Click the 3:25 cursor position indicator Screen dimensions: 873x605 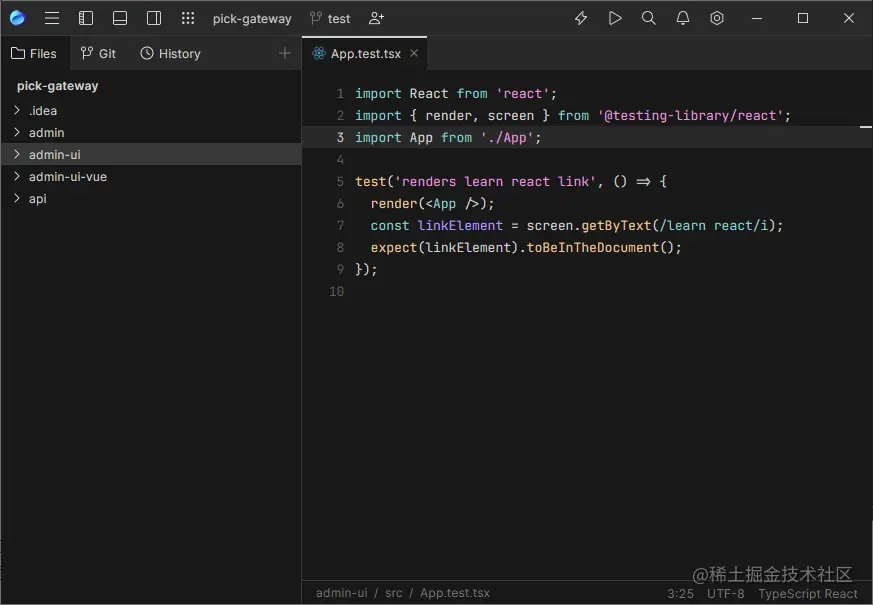(680, 594)
